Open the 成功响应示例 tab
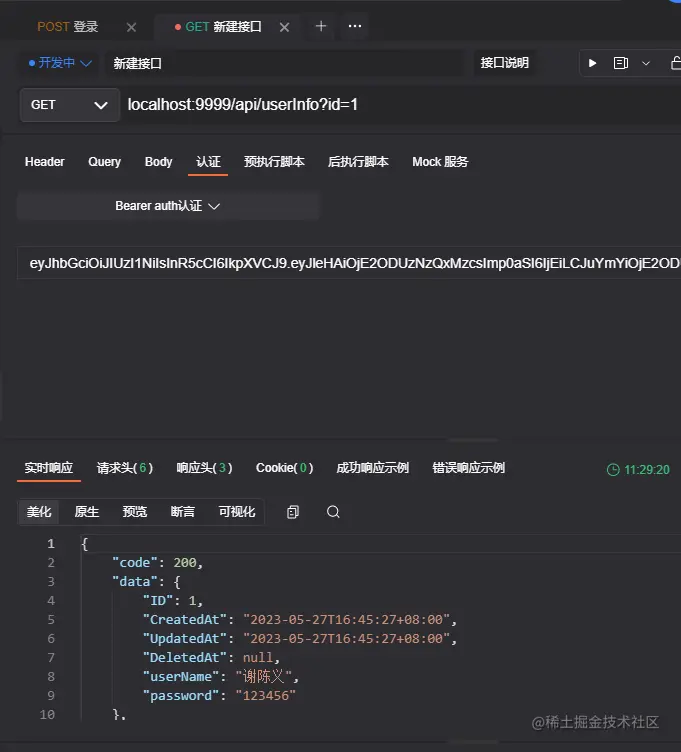681x752 pixels. click(x=373, y=468)
